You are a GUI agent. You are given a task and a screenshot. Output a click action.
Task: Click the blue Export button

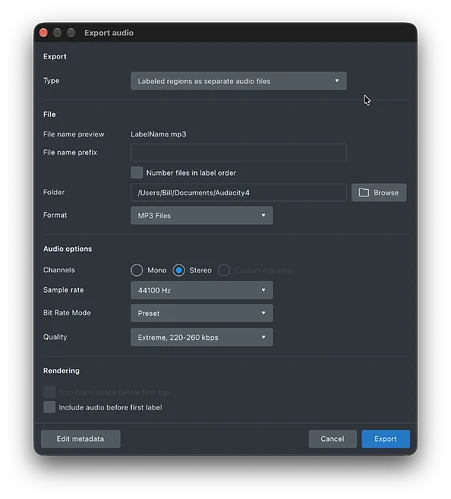[x=386, y=439]
